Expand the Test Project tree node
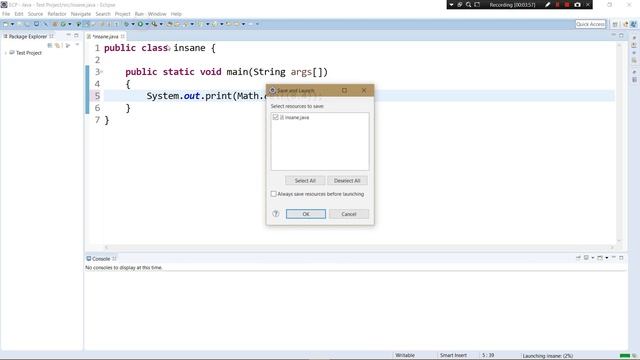The image size is (640, 360). point(6,53)
